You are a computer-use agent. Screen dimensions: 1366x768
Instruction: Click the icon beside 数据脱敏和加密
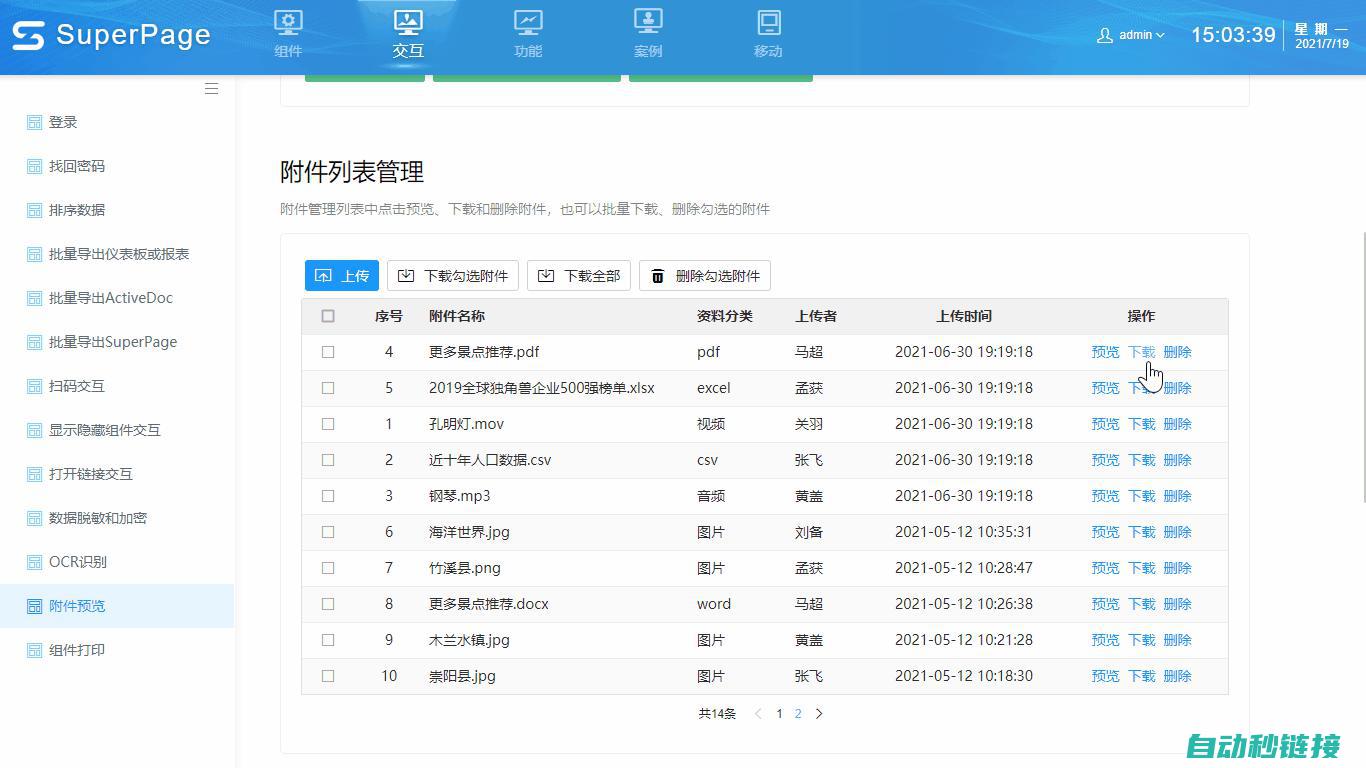pyautogui.click(x=34, y=518)
